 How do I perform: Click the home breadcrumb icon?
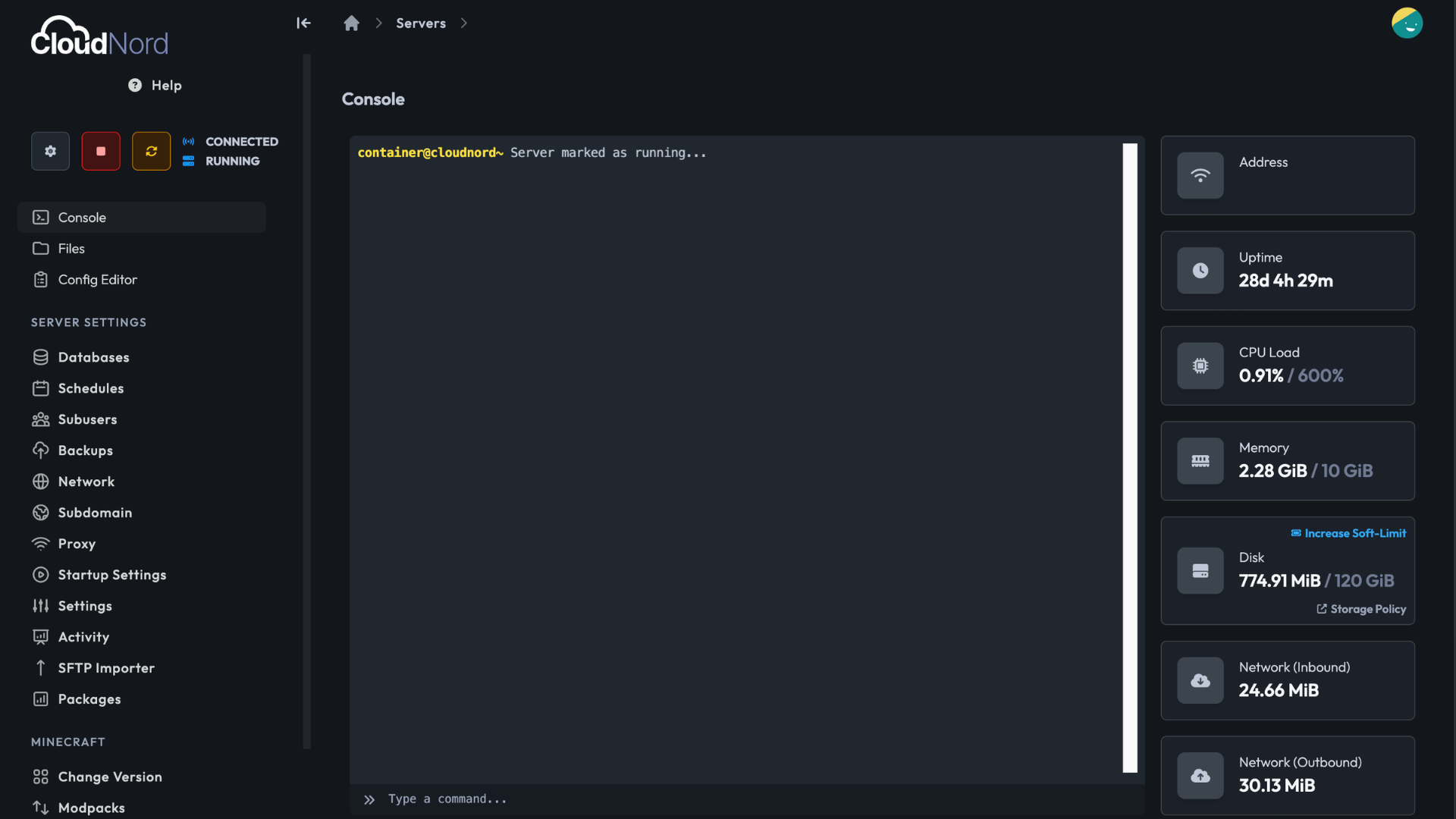(x=351, y=24)
